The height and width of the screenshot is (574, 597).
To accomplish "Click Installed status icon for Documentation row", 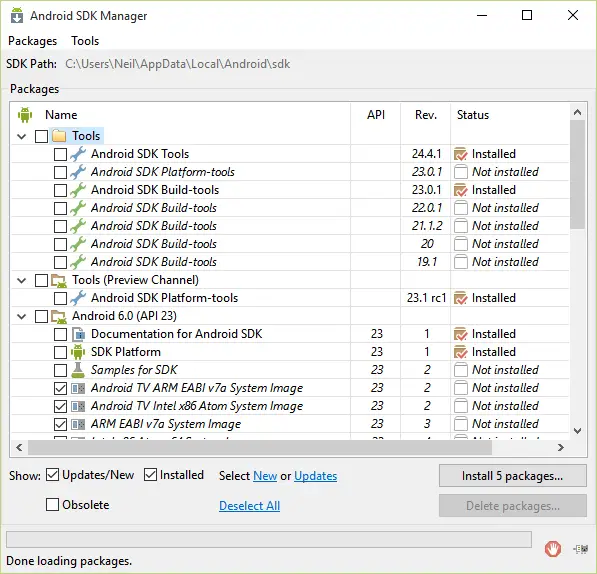I will [461, 334].
